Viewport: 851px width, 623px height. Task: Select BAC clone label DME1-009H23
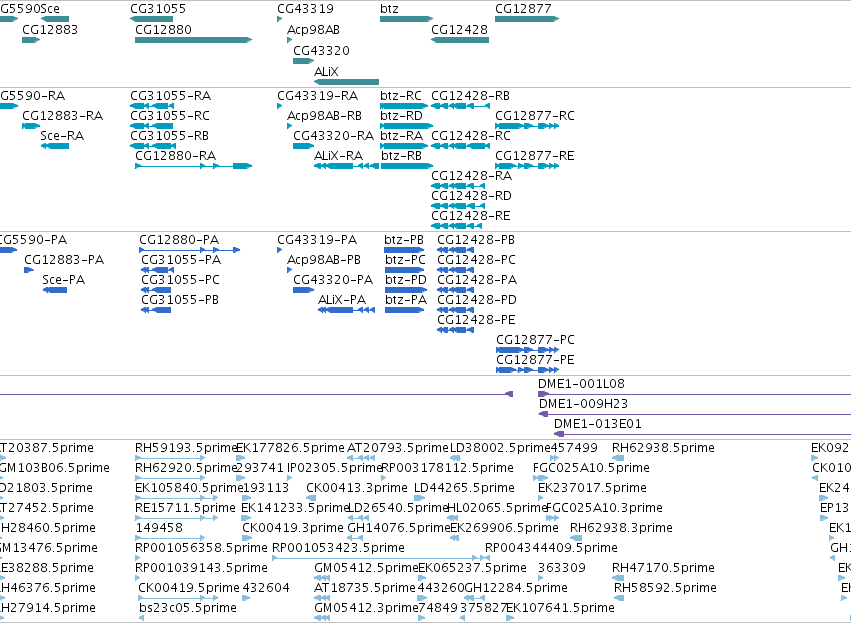[583, 404]
